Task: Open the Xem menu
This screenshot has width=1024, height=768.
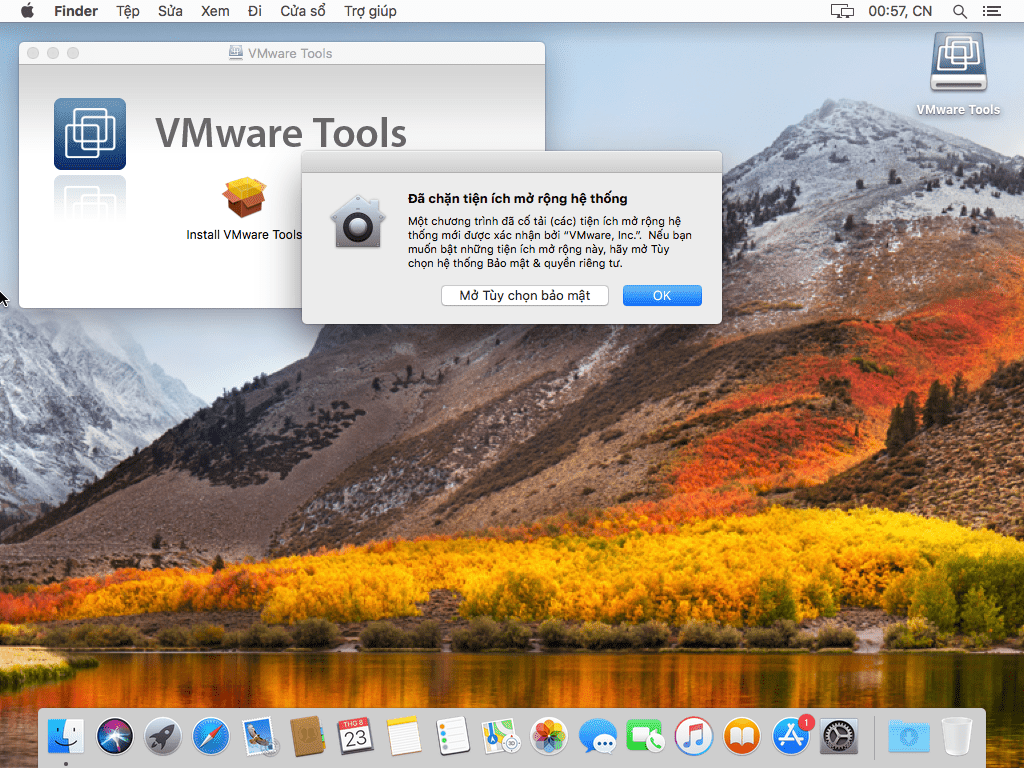Action: pyautogui.click(x=215, y=11)
